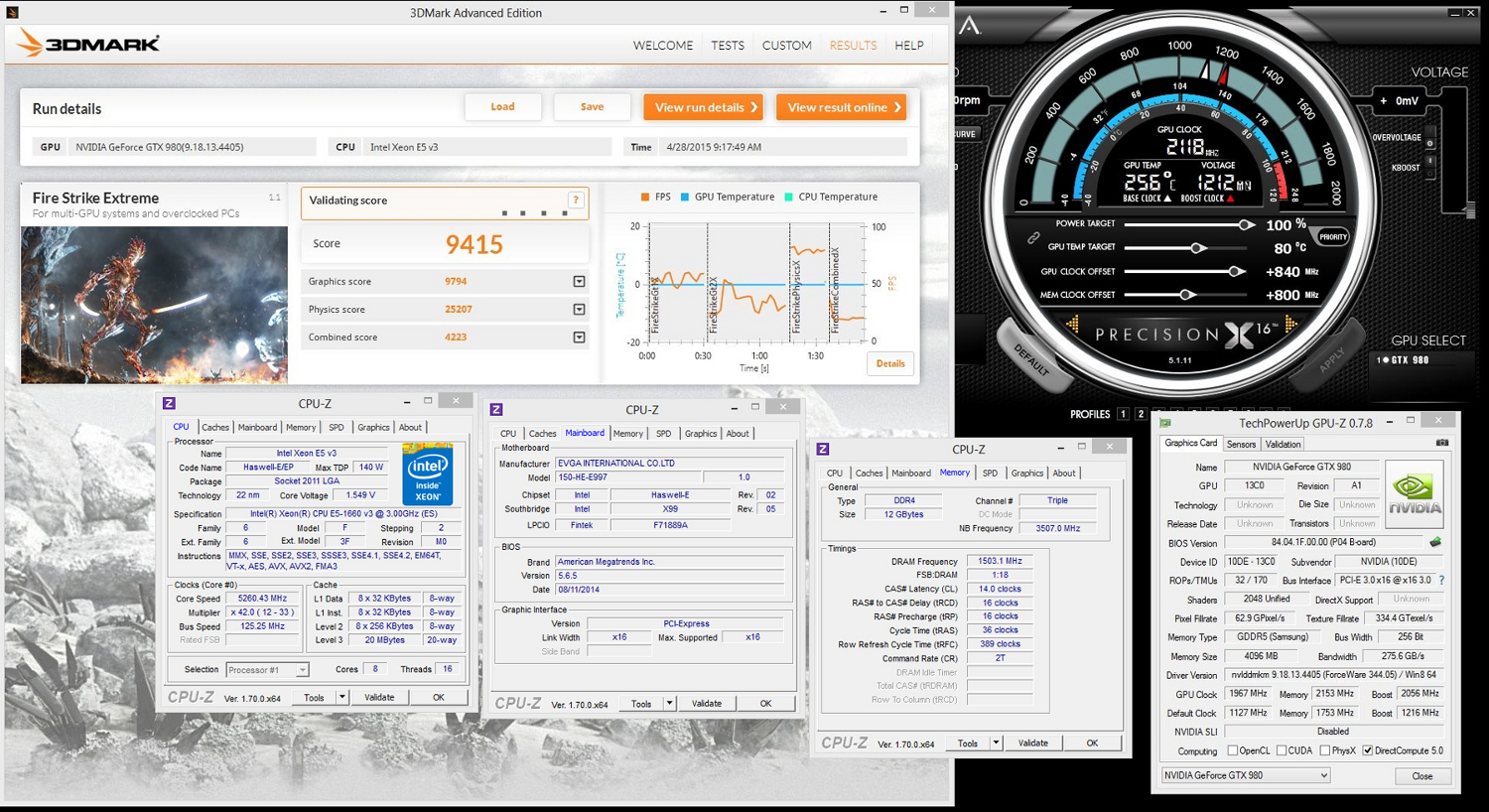Image resolution: width=1489 pixels, height=812 pixels.
Task: Click the 3DMark window title bar icon
Action: [13, 12]
